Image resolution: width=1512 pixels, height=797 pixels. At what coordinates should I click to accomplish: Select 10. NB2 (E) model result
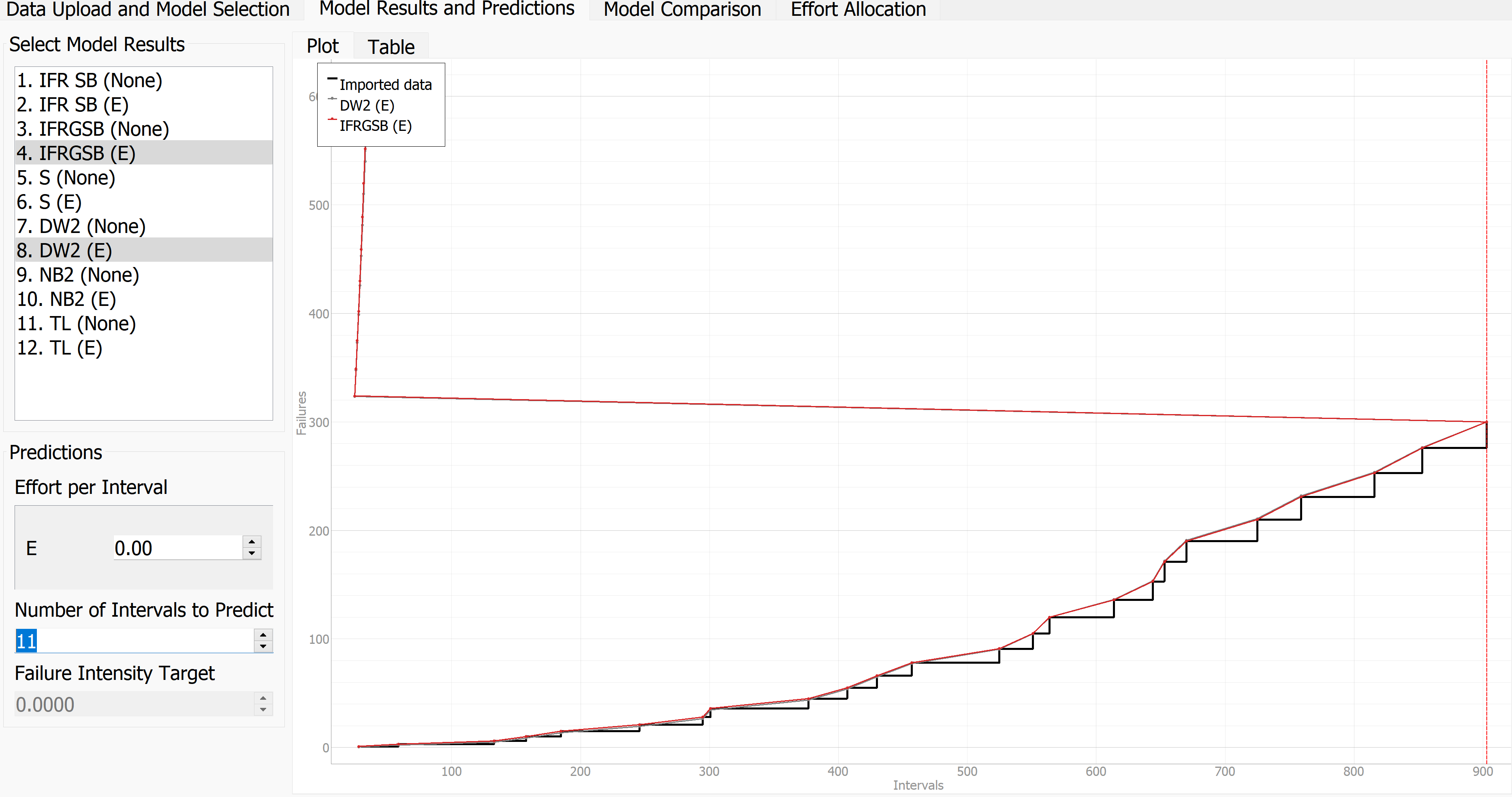coord(66,299)
